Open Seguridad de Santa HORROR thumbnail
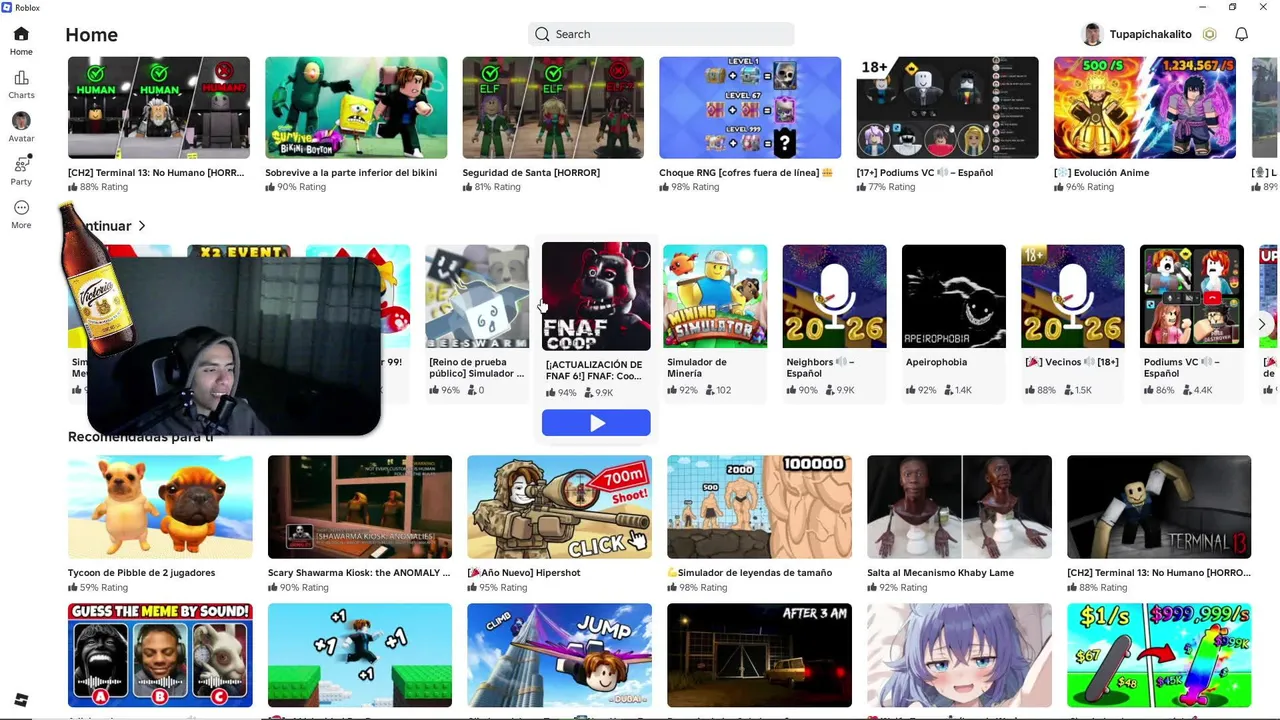1280x720 pixels. pyautogui.click(x=553, y=107)
